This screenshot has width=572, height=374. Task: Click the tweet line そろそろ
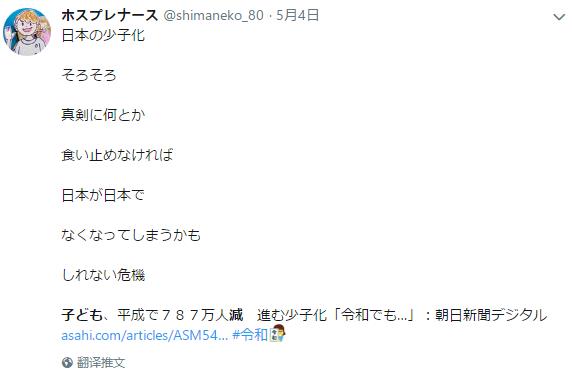(89, 75)
